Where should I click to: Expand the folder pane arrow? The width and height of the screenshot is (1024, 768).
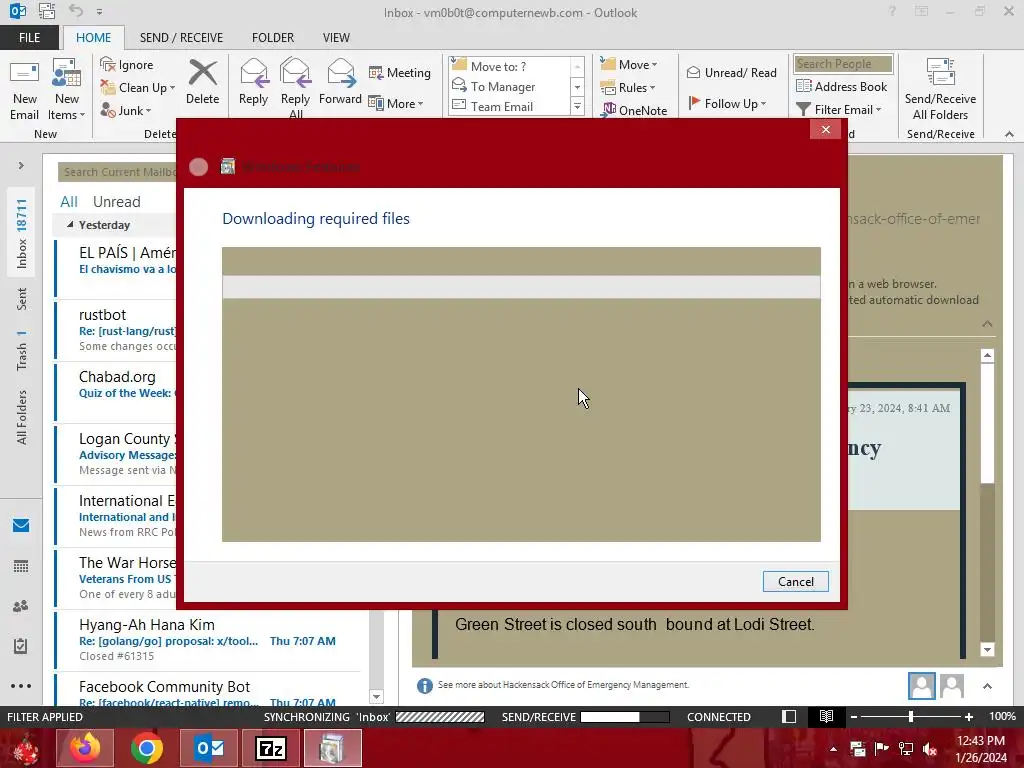click(21, 166)
